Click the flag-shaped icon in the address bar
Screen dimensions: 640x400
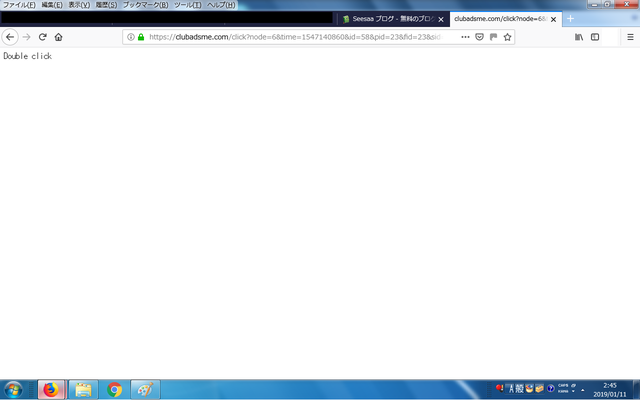[x=493, y=37]
